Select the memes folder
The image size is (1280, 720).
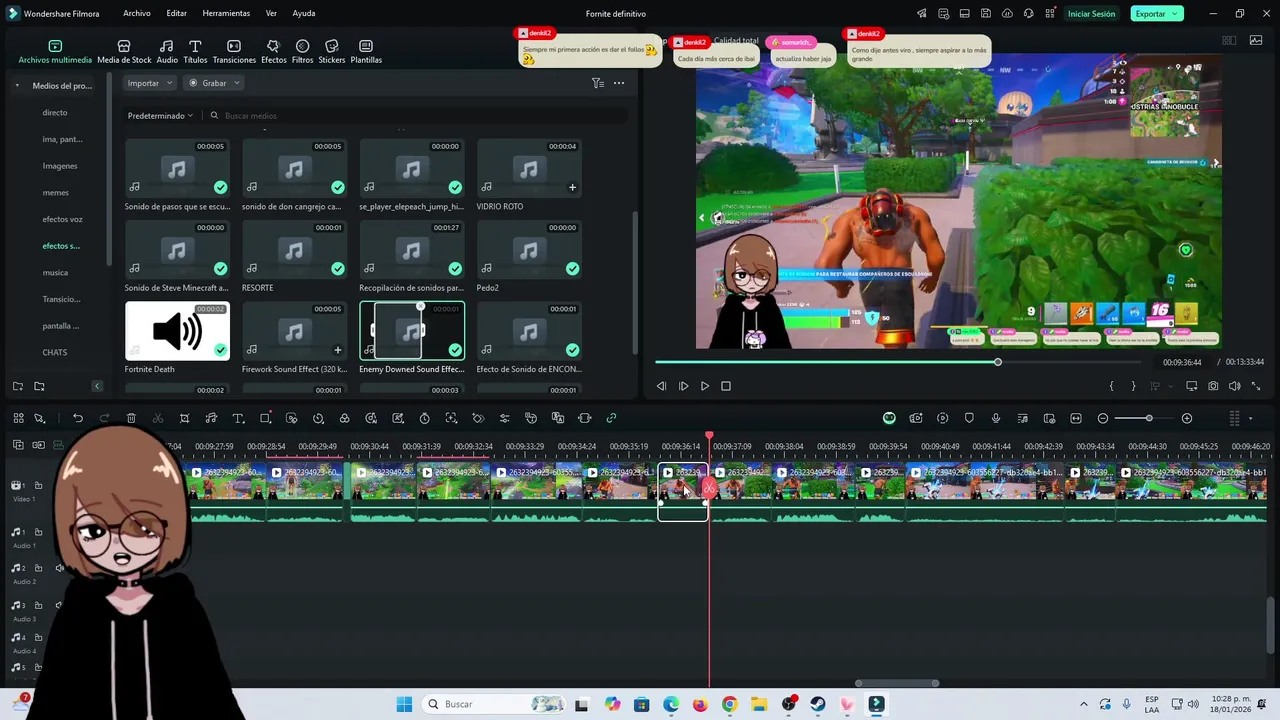click(x=56, y=193)
